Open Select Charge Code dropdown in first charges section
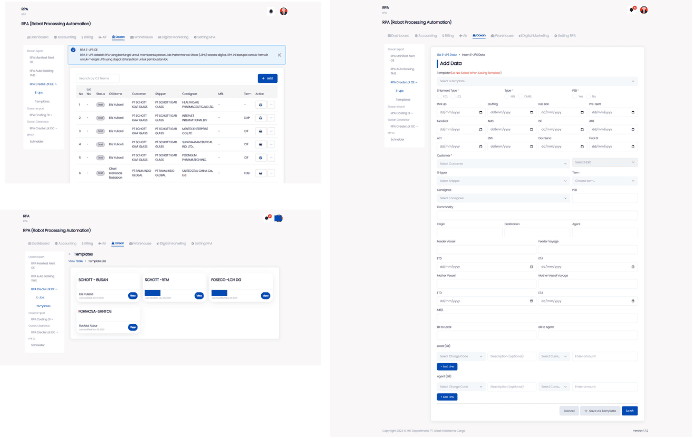 click(x=461, y=356)
